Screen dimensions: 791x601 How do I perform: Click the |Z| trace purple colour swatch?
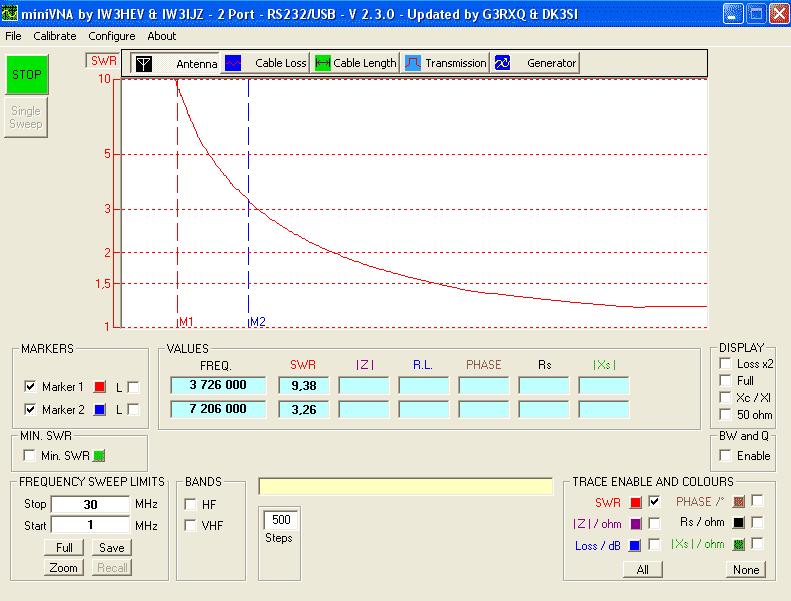pos(636,524)
